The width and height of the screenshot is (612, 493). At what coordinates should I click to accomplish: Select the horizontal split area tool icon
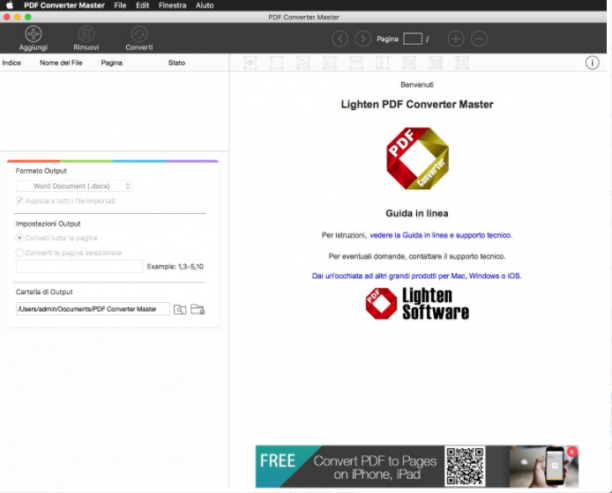356,62
